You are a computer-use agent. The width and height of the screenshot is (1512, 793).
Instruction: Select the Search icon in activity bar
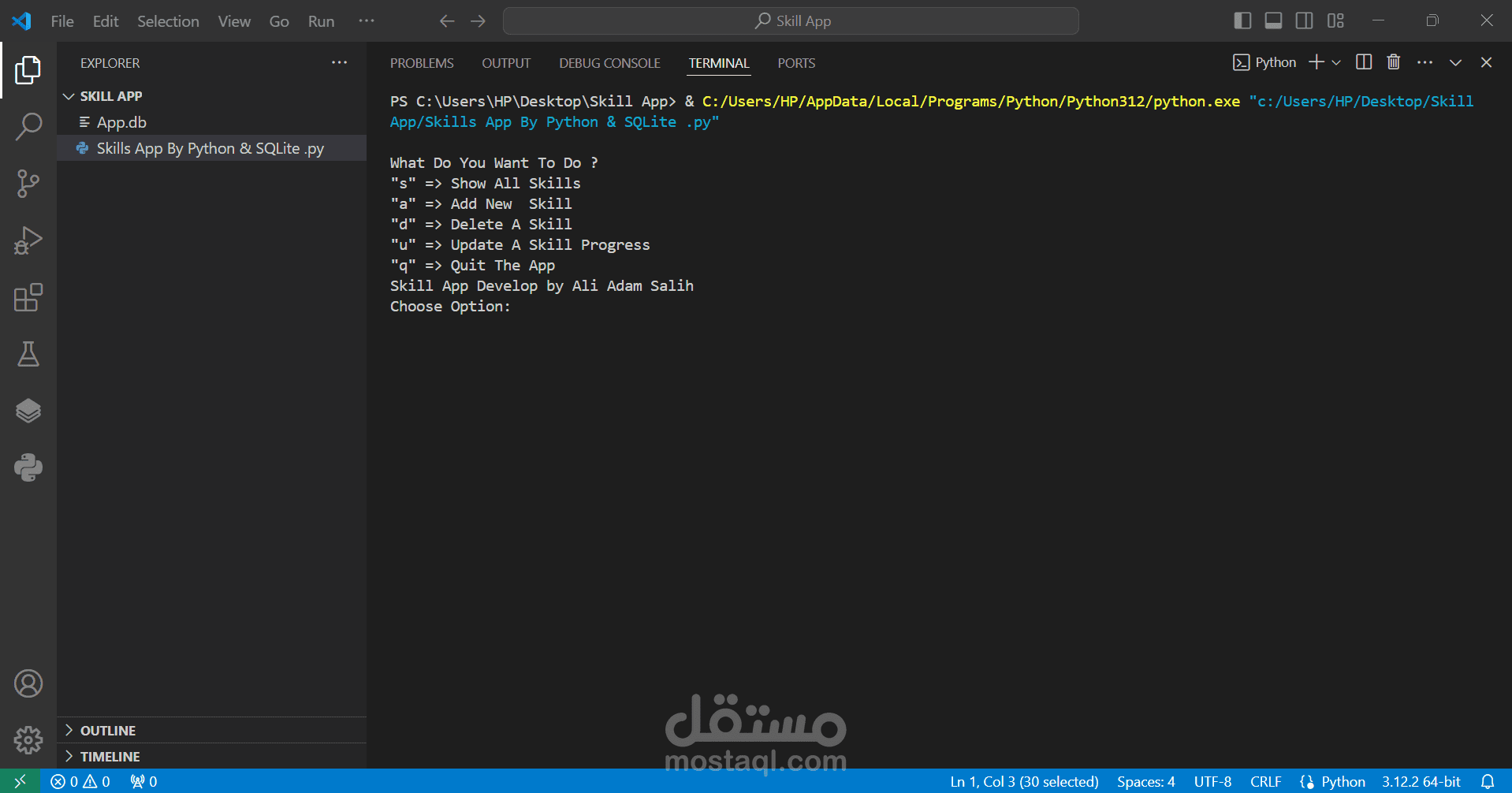28,126
